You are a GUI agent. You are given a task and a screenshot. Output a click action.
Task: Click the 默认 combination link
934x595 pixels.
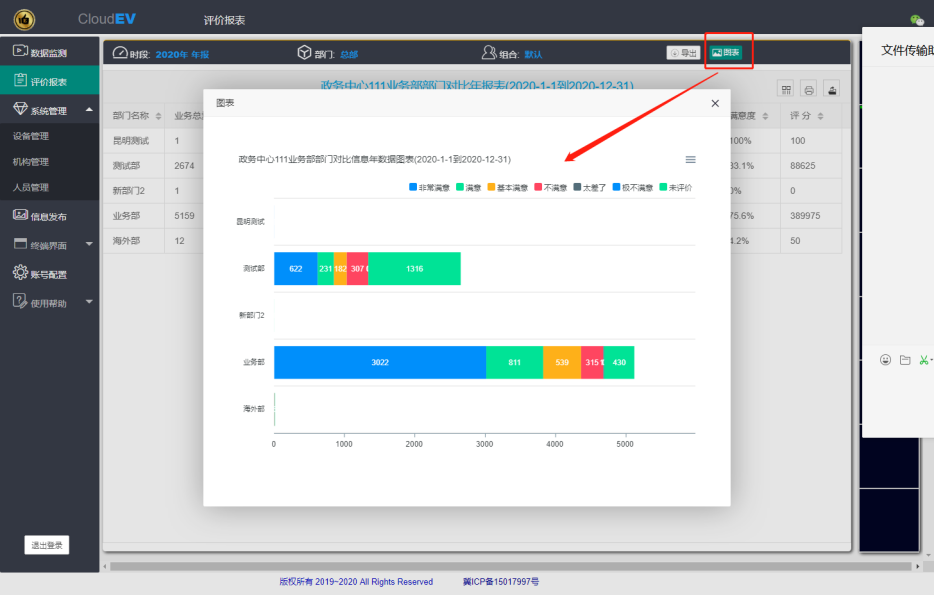[x=533, y=54]
